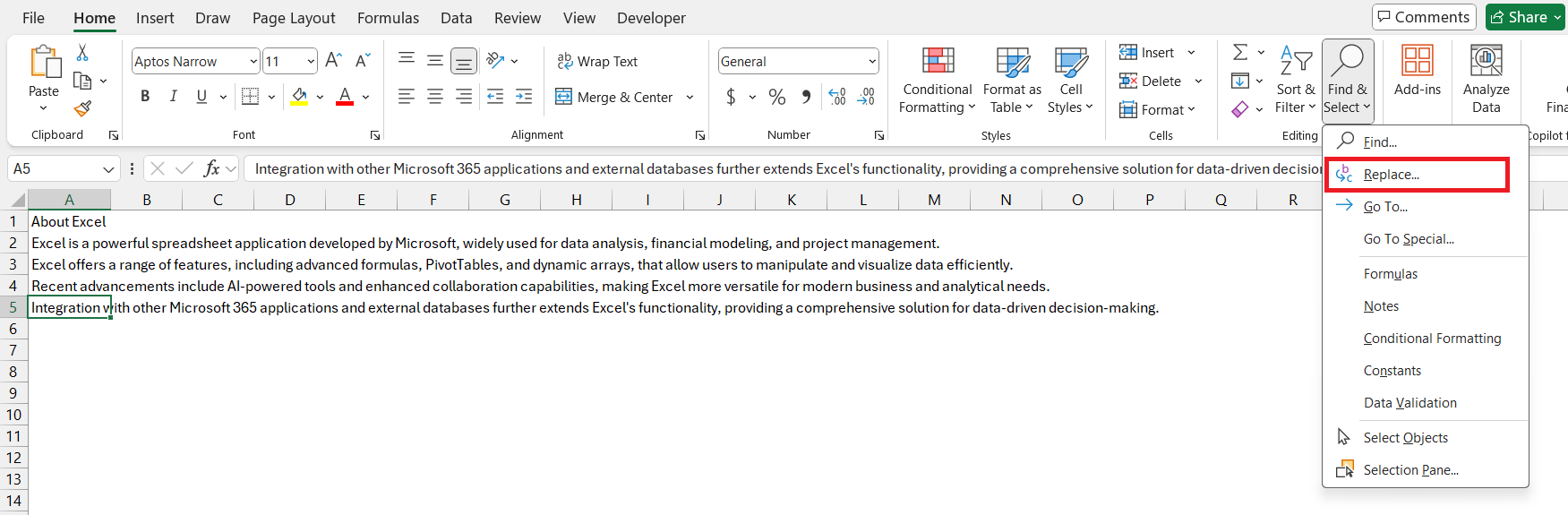Decrease font size with the smaller A icon
1568x515 pixels.
(363, 61)
